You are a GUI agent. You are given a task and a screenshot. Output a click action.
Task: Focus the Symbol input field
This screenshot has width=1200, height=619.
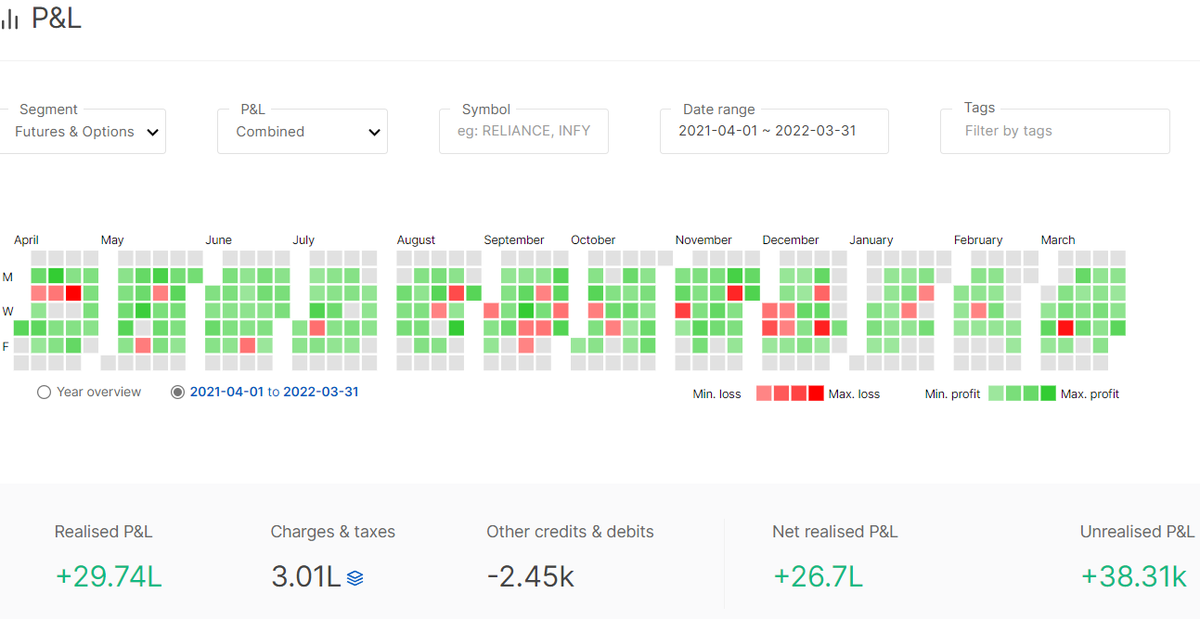point(524,131)
